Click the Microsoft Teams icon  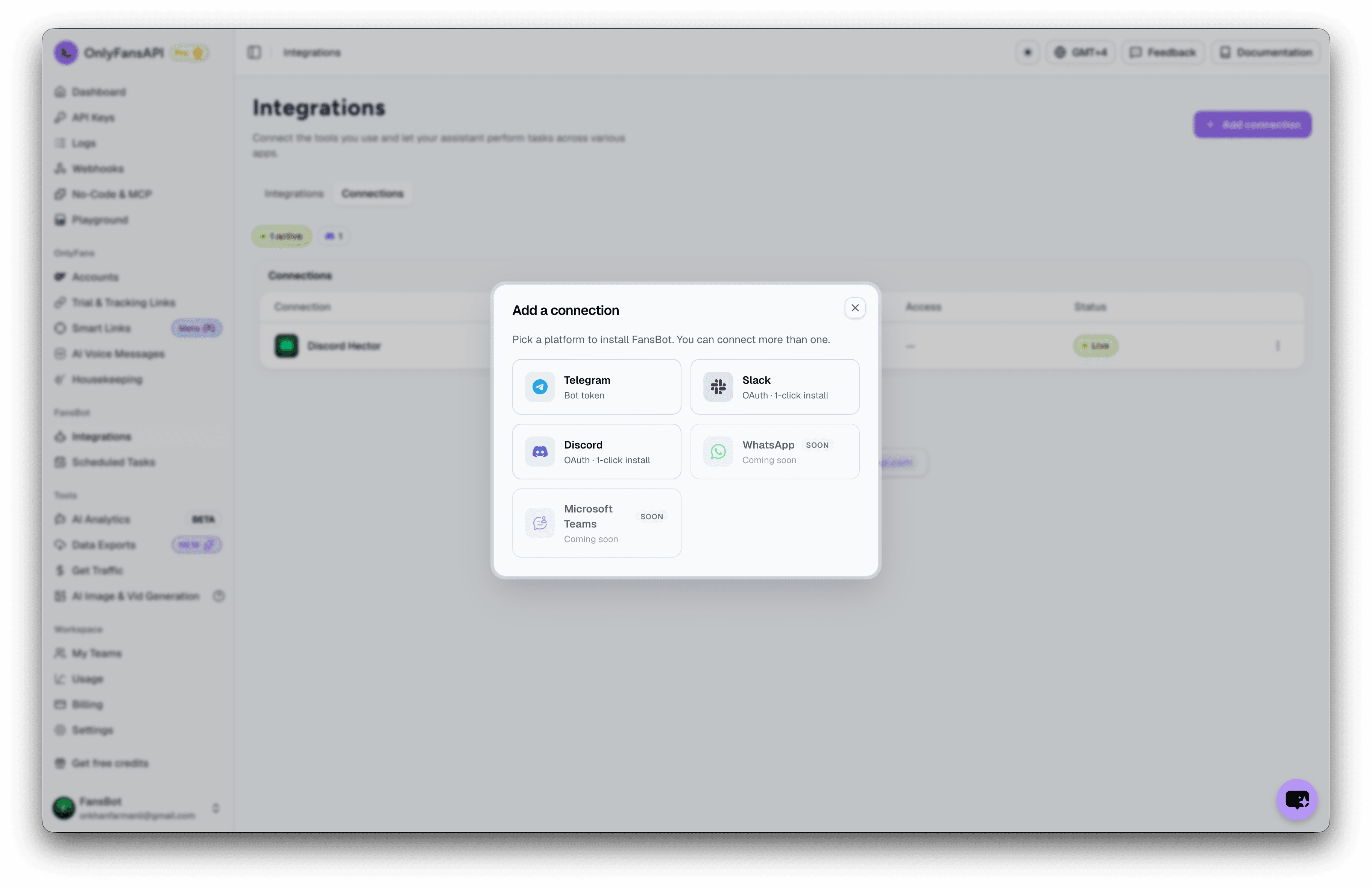pos(540,523)
